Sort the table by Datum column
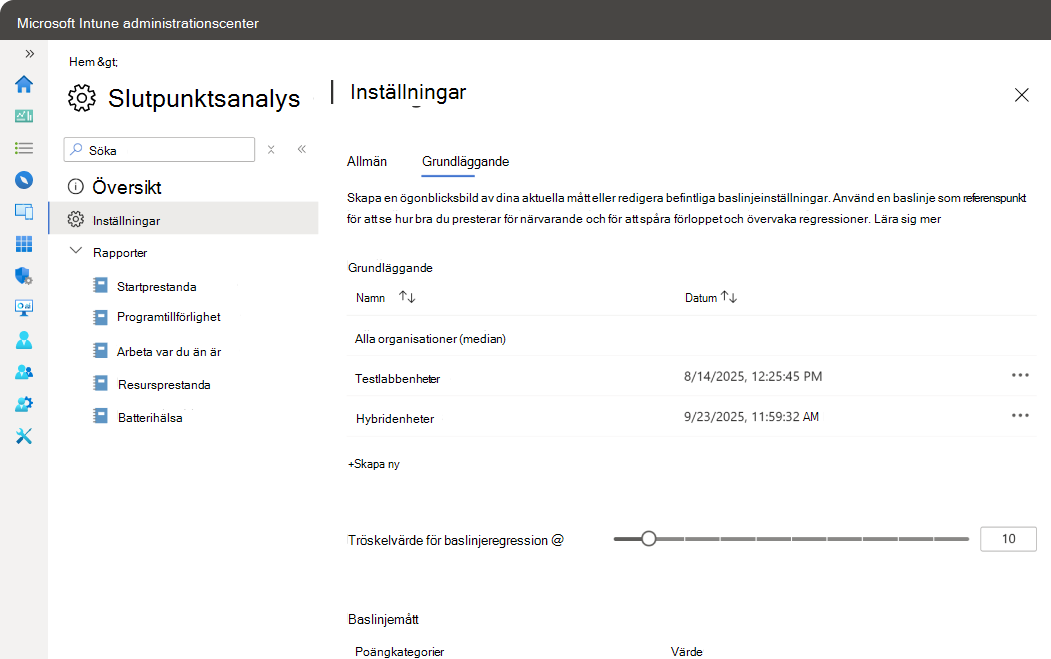The width and height of the screenshot is (1051, 659). pyautogui.click(x=729, y=296)
